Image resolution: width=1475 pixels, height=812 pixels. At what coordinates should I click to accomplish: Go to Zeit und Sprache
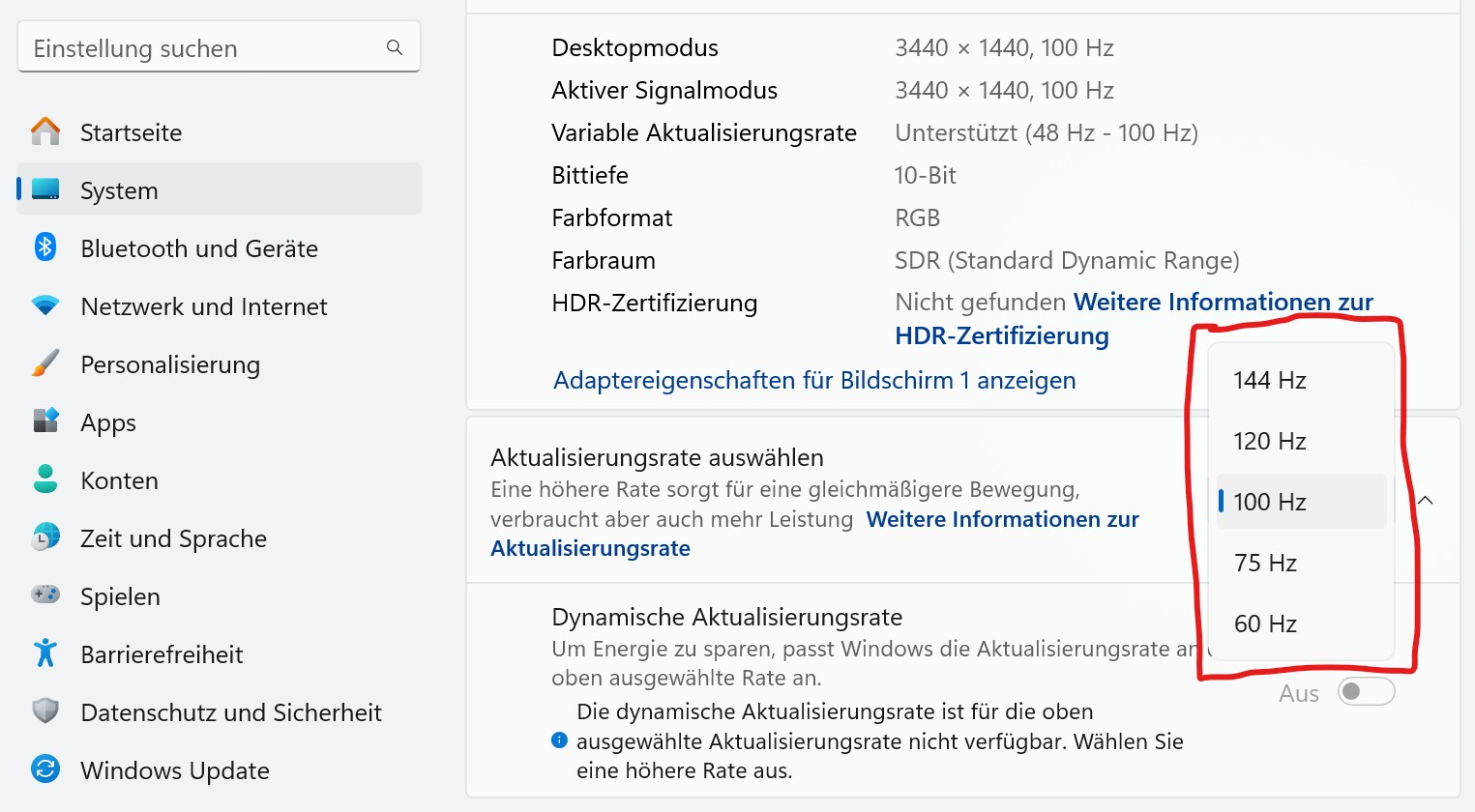pos(173,538)
